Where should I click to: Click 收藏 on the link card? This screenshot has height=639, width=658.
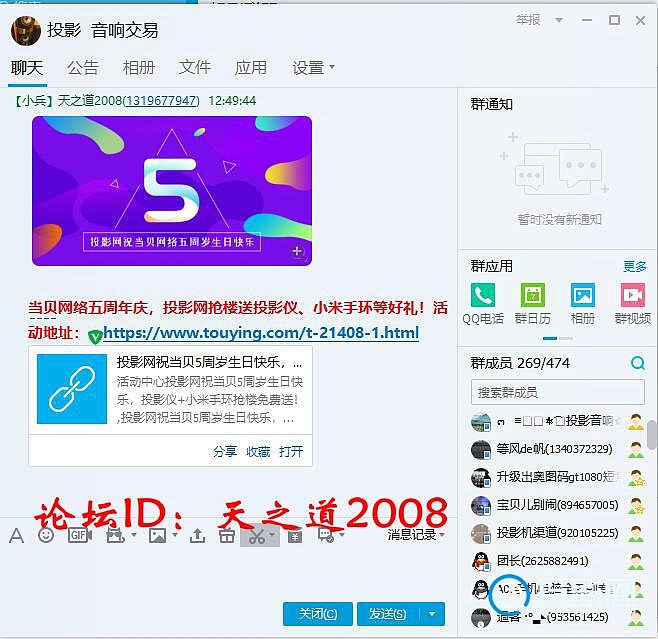258,451
